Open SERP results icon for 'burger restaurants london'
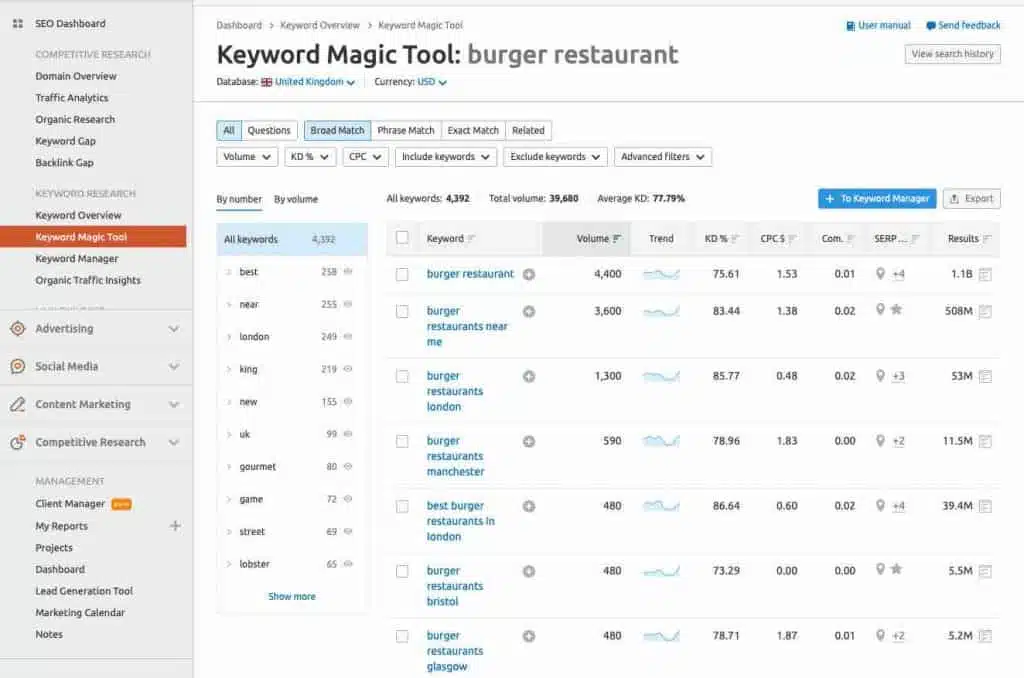The height and width of the screenshot is (678, 1024). (x=985, y=376)
